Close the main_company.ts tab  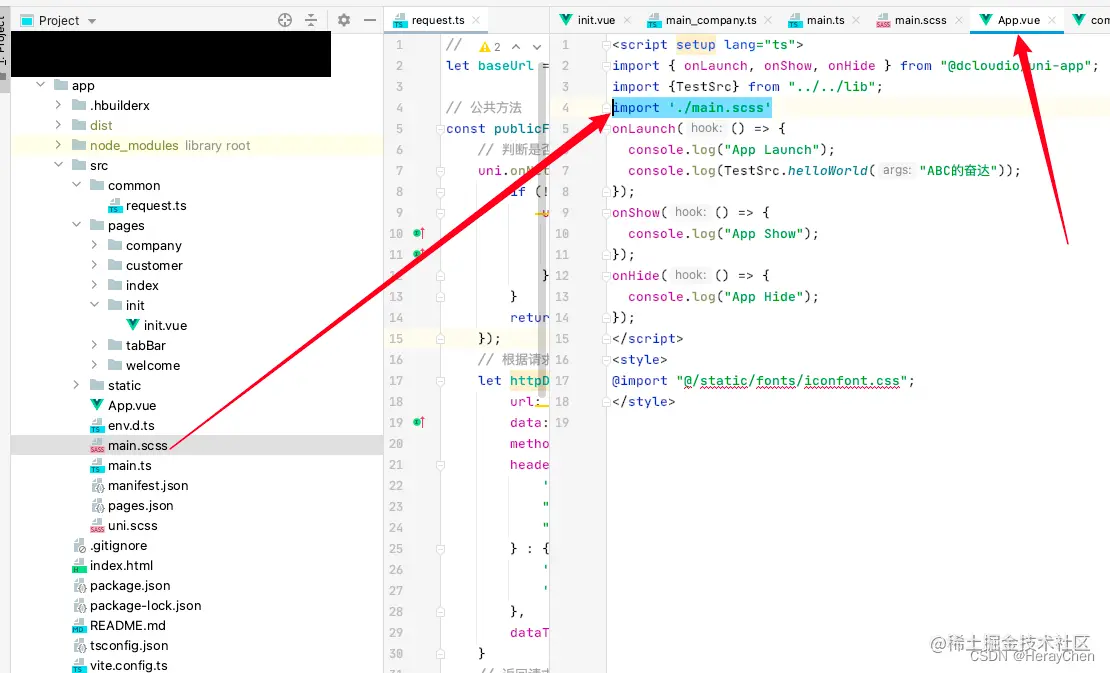click(x=768, y=20)
